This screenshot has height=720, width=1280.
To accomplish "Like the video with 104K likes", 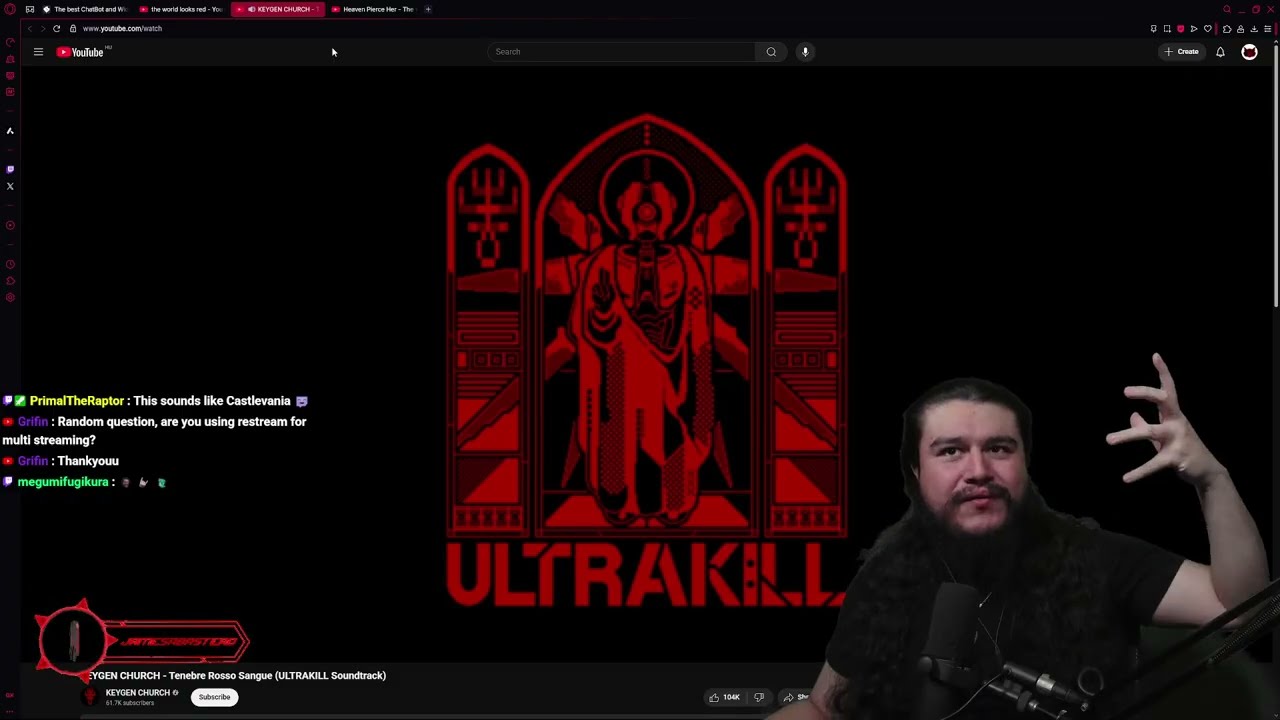I will (x=725, y=697).
